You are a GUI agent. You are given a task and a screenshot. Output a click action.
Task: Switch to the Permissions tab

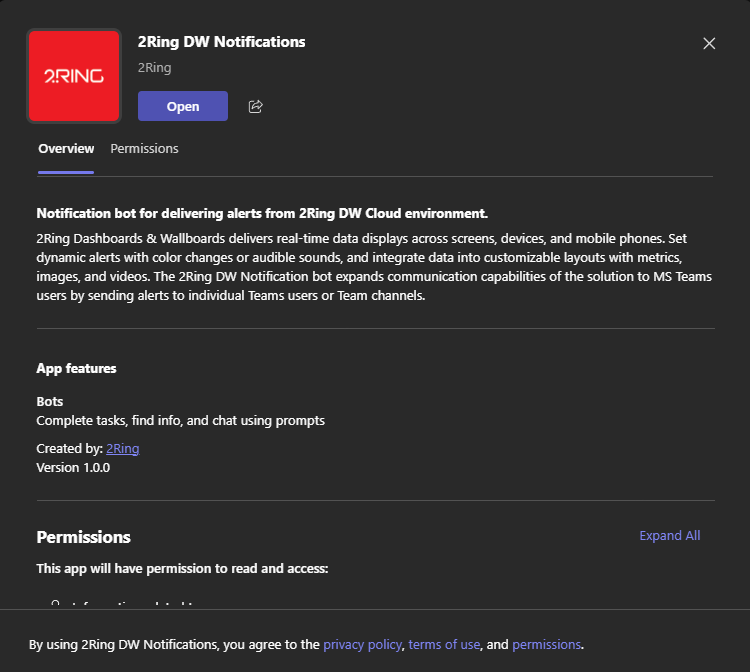click(x=144, y=149)
